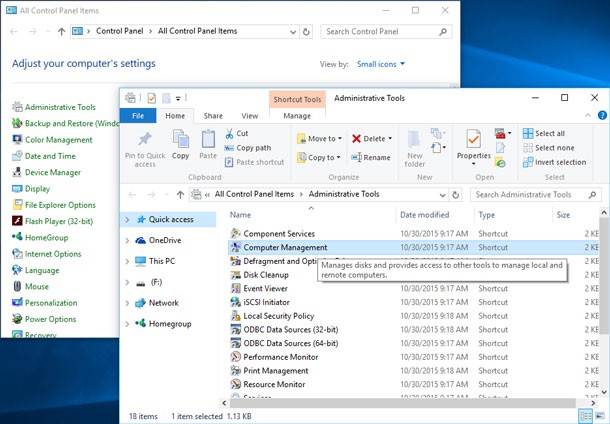Click the horizontal scrollbar in file list
610x424 pixels.
(402, 403)
